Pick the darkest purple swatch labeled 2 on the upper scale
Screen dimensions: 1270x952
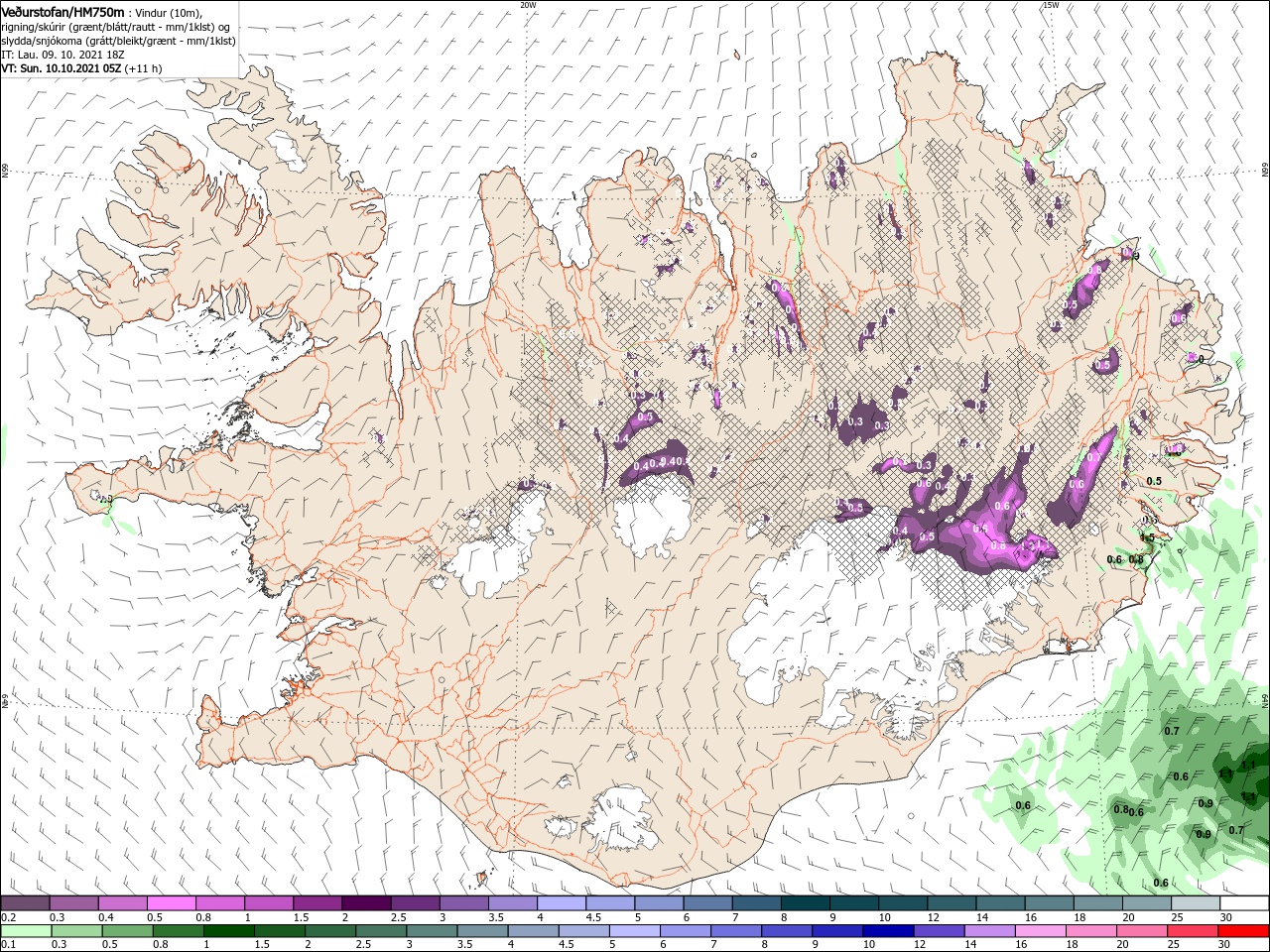pos(365,903)
